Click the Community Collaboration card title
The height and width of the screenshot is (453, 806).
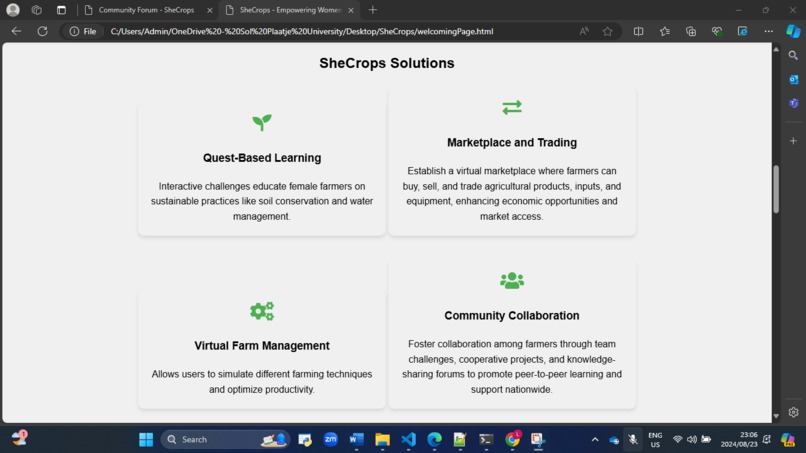point(511,316)
